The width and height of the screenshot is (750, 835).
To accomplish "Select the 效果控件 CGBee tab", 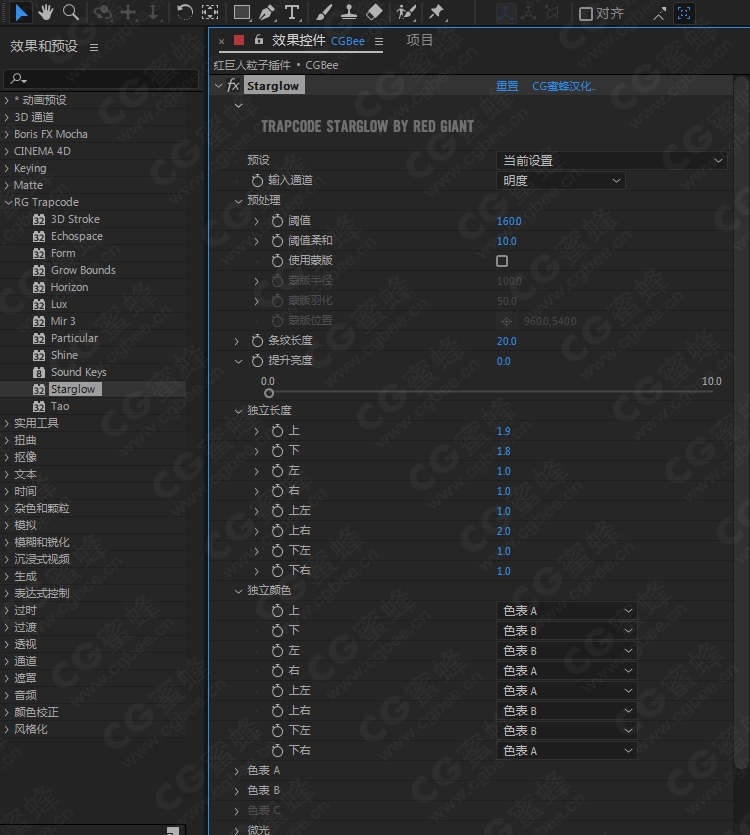I will coord(318,40).
